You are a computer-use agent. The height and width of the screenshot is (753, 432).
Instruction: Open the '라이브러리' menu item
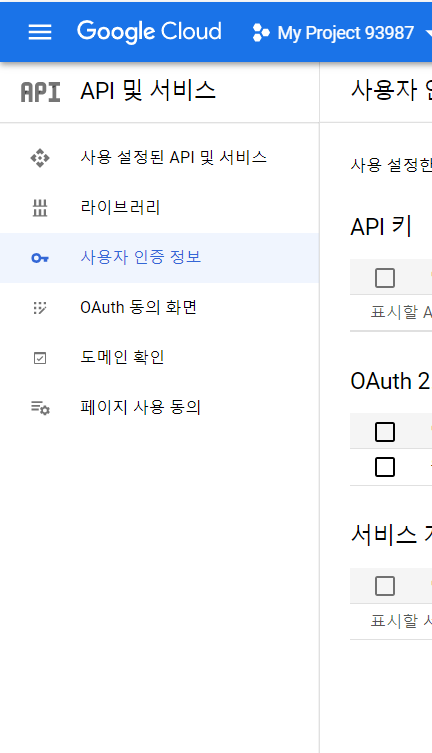tap(120, 207)
